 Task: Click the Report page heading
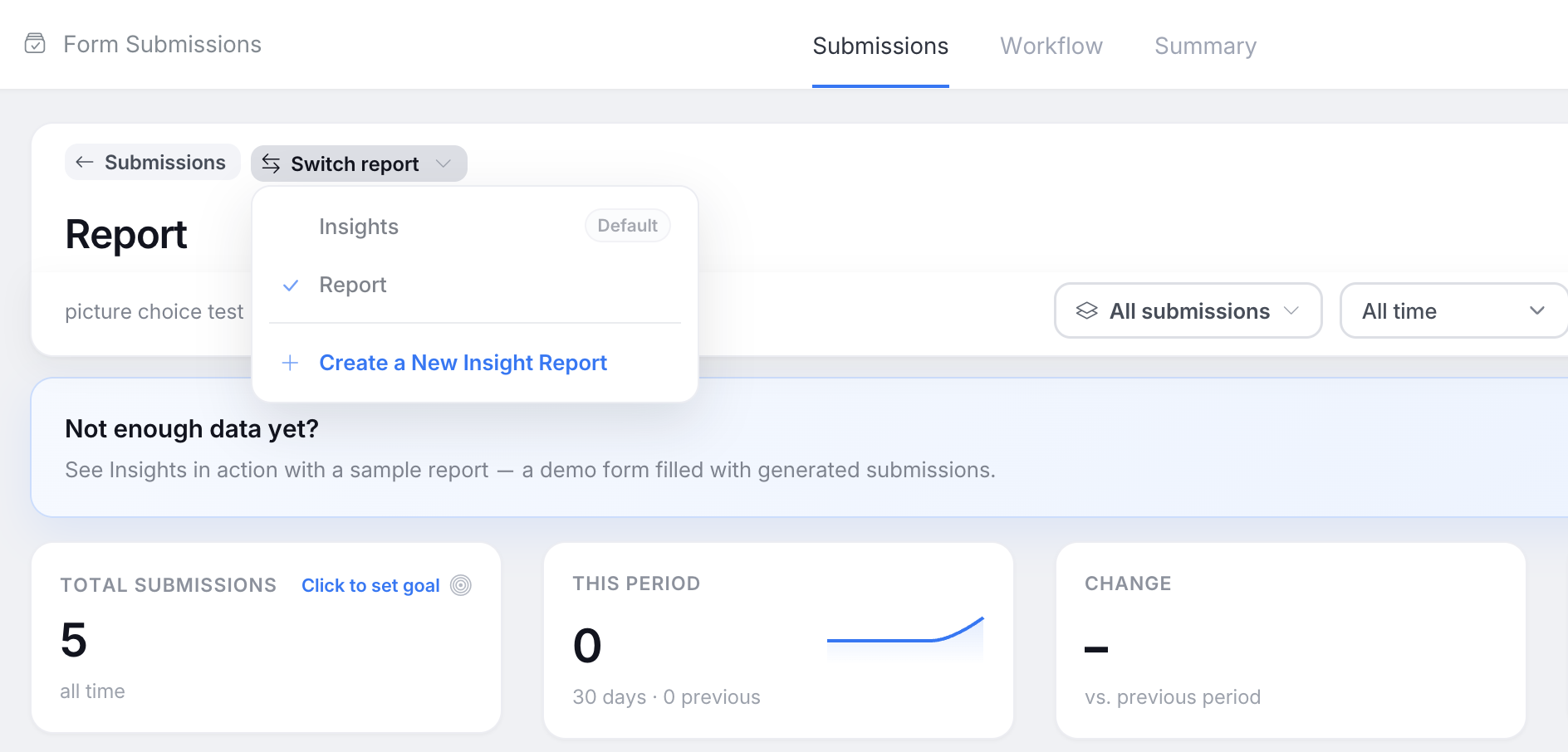pos(126,234)
